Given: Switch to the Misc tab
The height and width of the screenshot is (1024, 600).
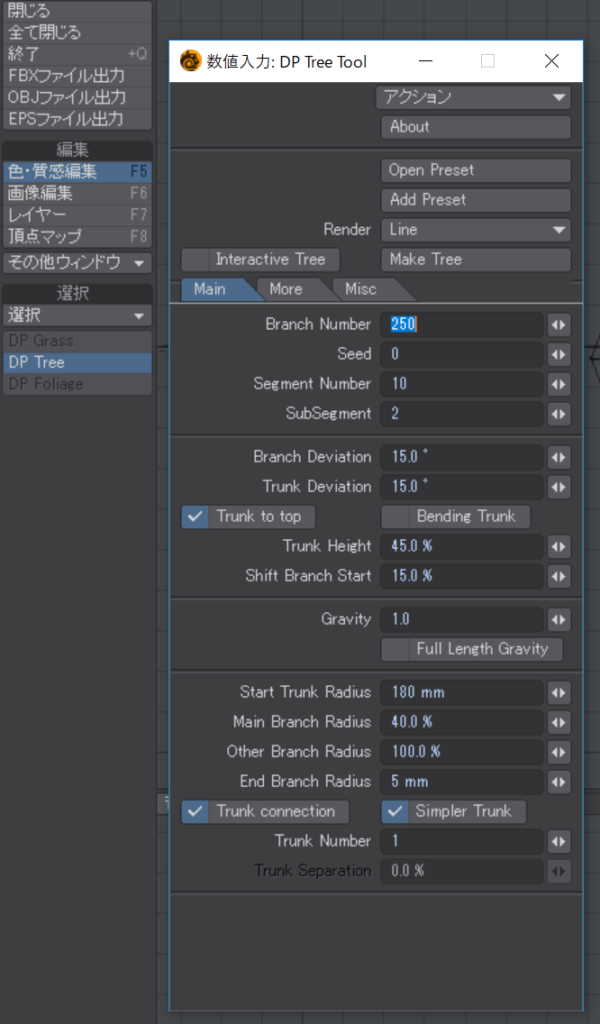Looking at the screenshot, I should pyautogui.click(x=360, y=289).
